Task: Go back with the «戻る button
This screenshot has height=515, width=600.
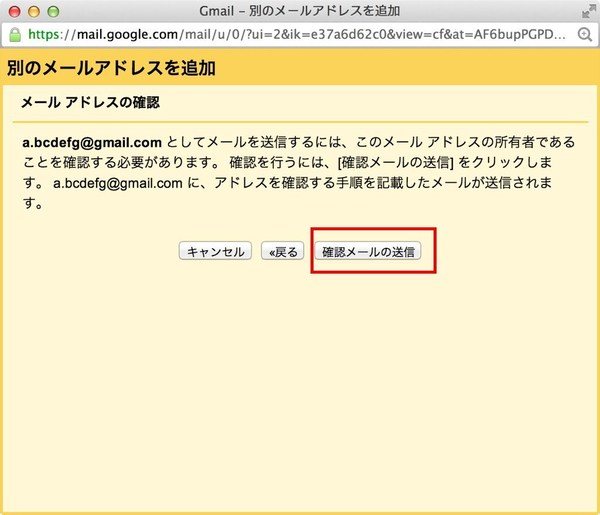Action: [282, 252]
